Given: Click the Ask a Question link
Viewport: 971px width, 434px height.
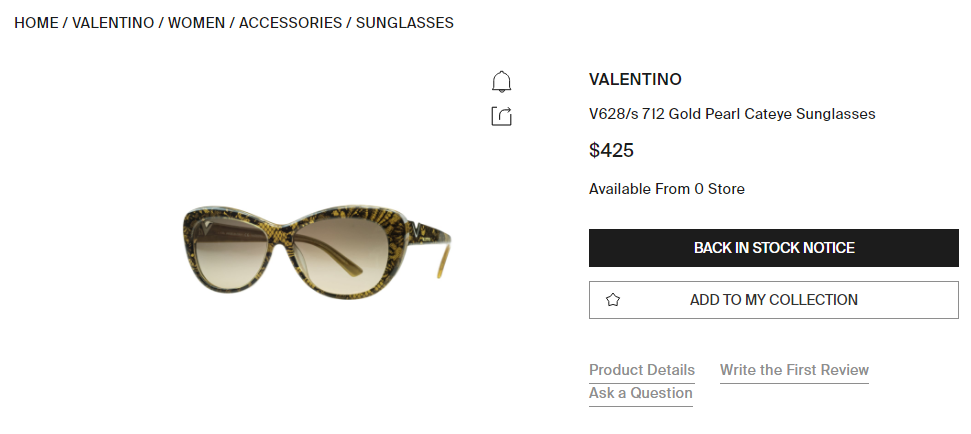Looking at the screenshot, I should (x=640, y=393).
